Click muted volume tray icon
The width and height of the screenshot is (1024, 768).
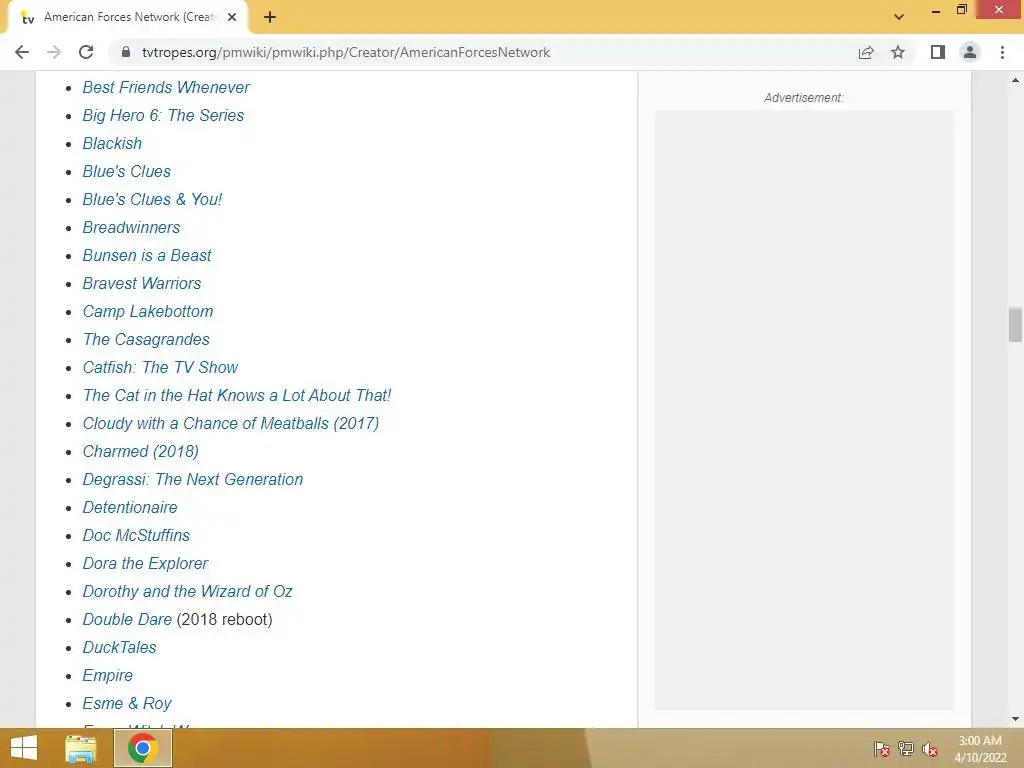(x=930, y=749)
